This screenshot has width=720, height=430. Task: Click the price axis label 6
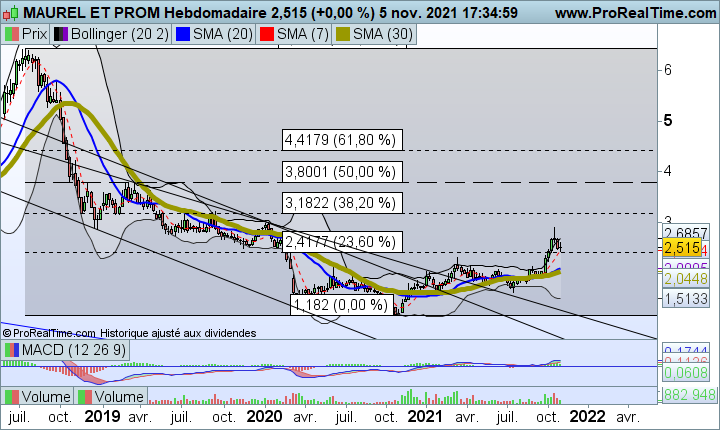point(668,70)
